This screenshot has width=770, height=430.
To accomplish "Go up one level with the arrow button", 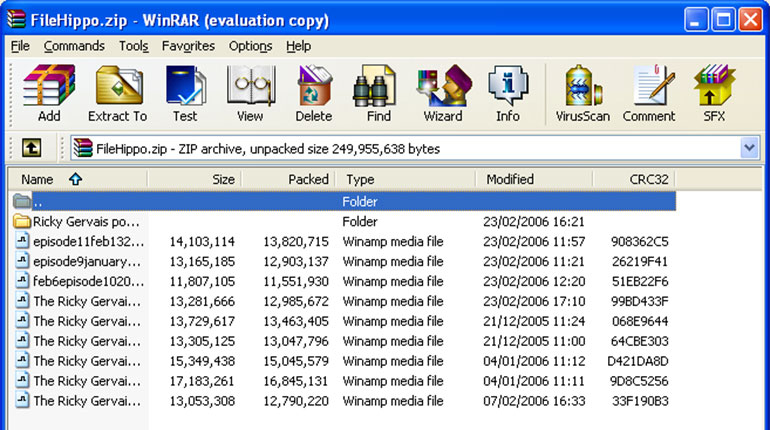I will 31,148.
